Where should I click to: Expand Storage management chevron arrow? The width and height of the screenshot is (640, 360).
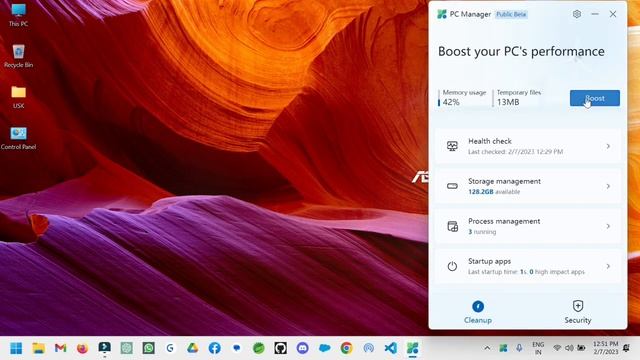click(608, 186)
